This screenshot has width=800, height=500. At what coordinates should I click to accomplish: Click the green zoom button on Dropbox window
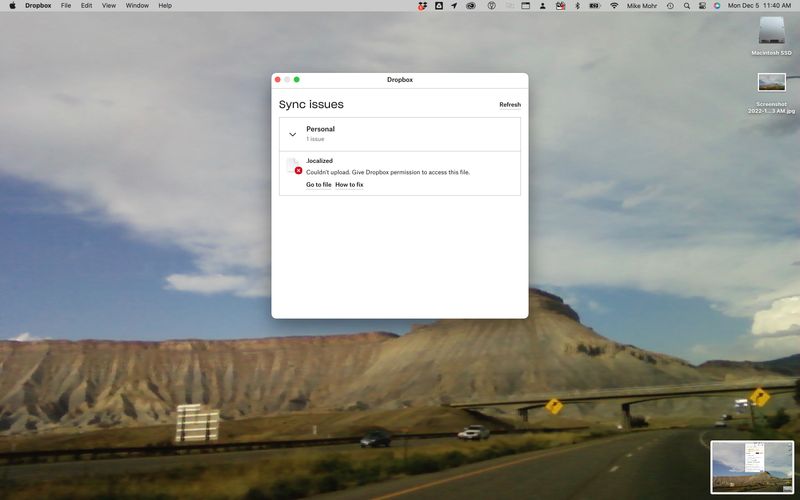tap(296, 80)
